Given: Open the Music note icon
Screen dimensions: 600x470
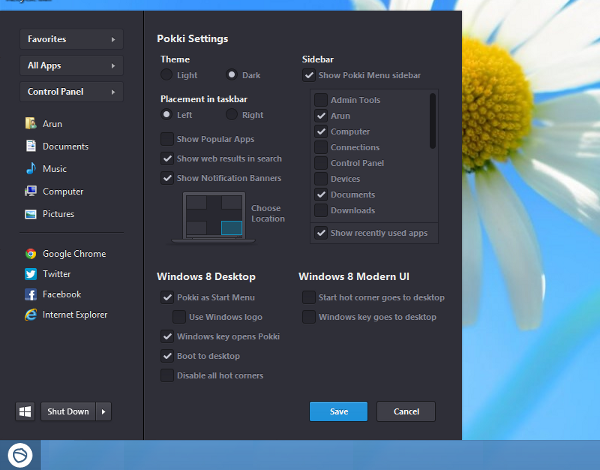Looking at the screenshot, I should (x=31, y=168).
